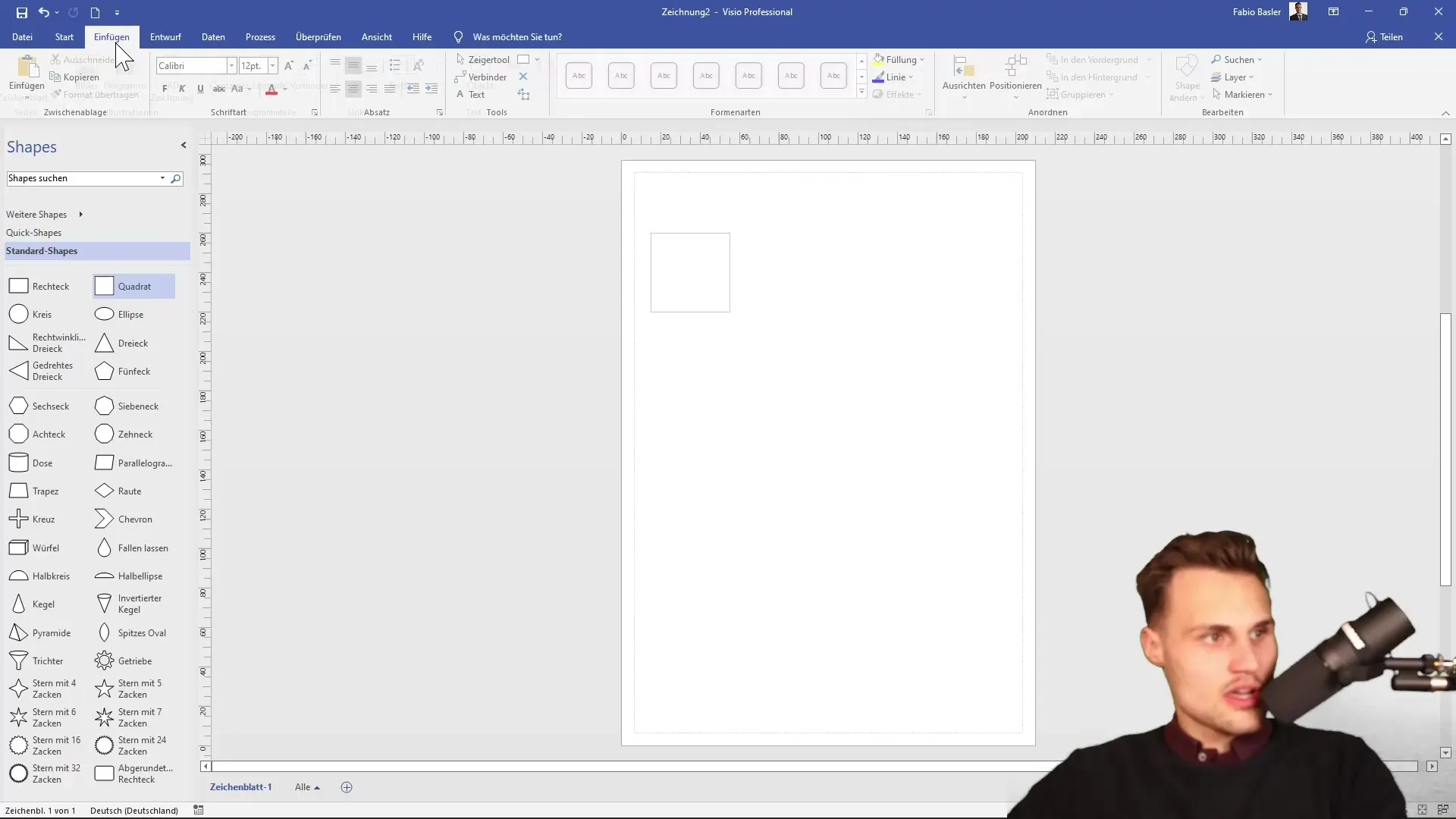Toggle bold F formatting
This screenshot has width=1456, height=819.
coord(165,89)
